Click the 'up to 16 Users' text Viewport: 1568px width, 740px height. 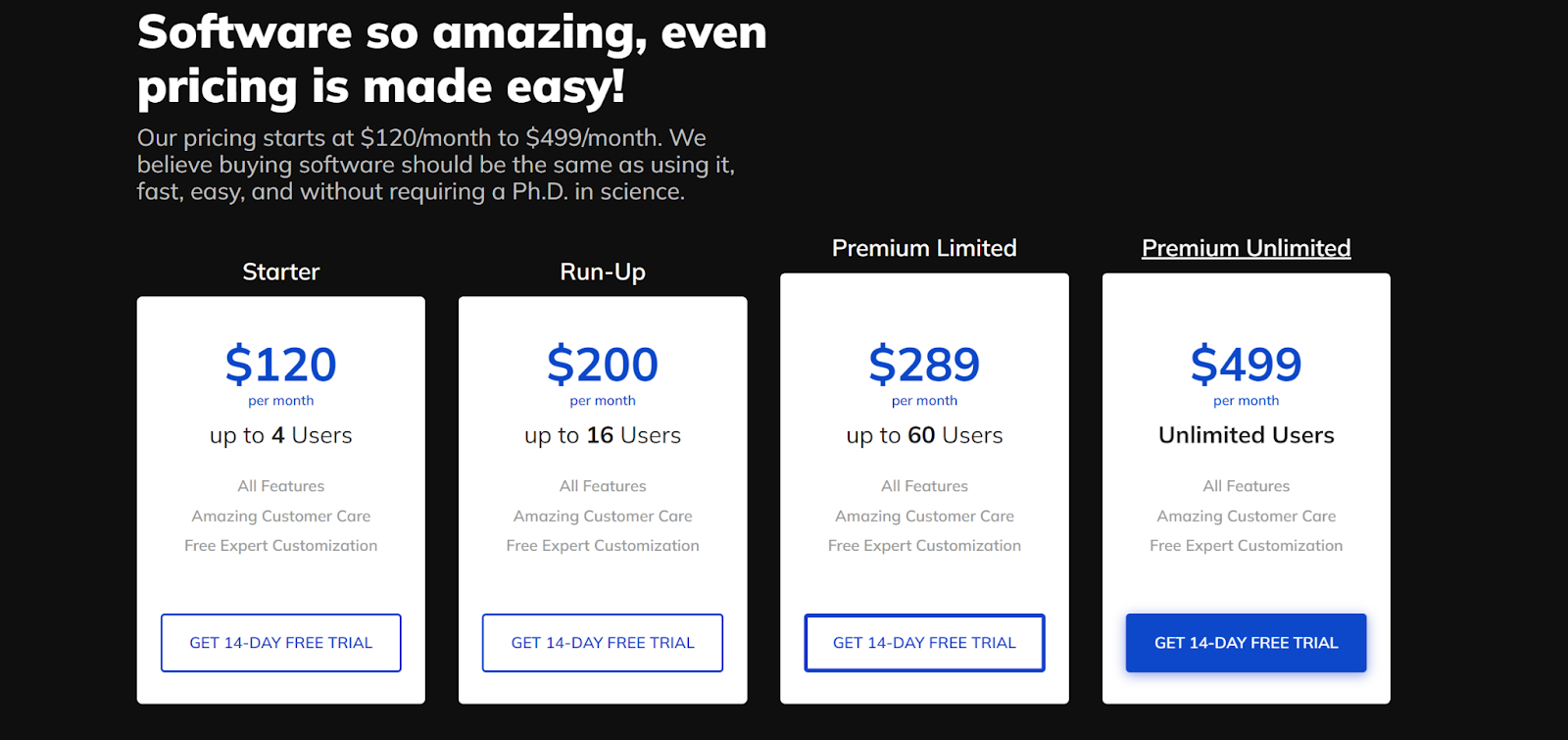[603, 435]
